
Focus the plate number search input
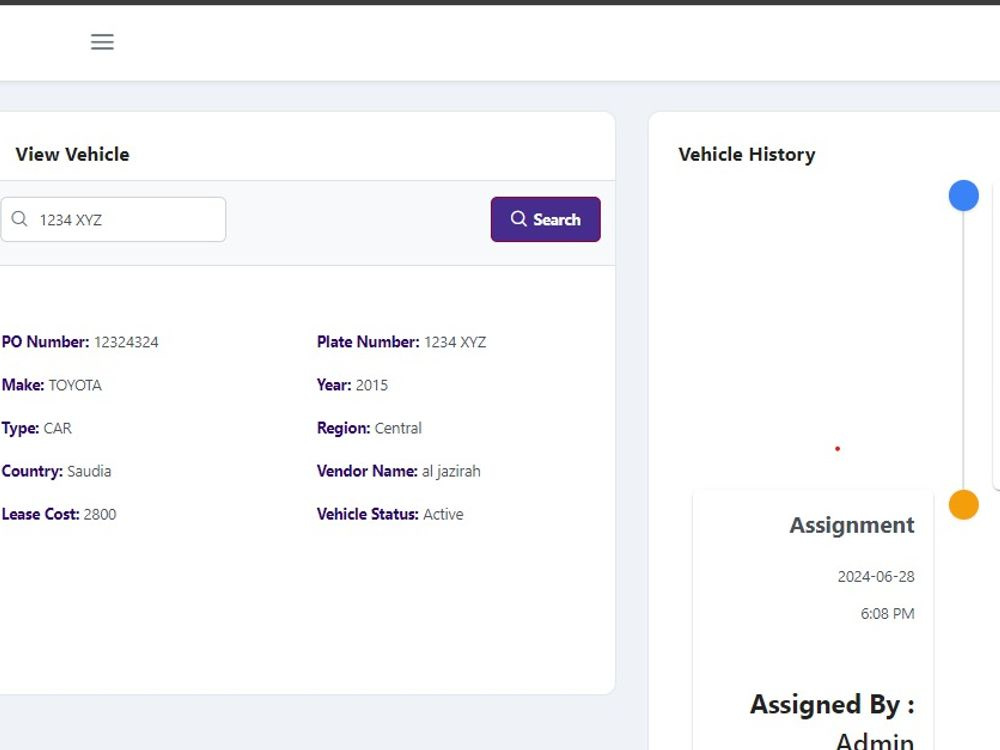click(113, 219)
